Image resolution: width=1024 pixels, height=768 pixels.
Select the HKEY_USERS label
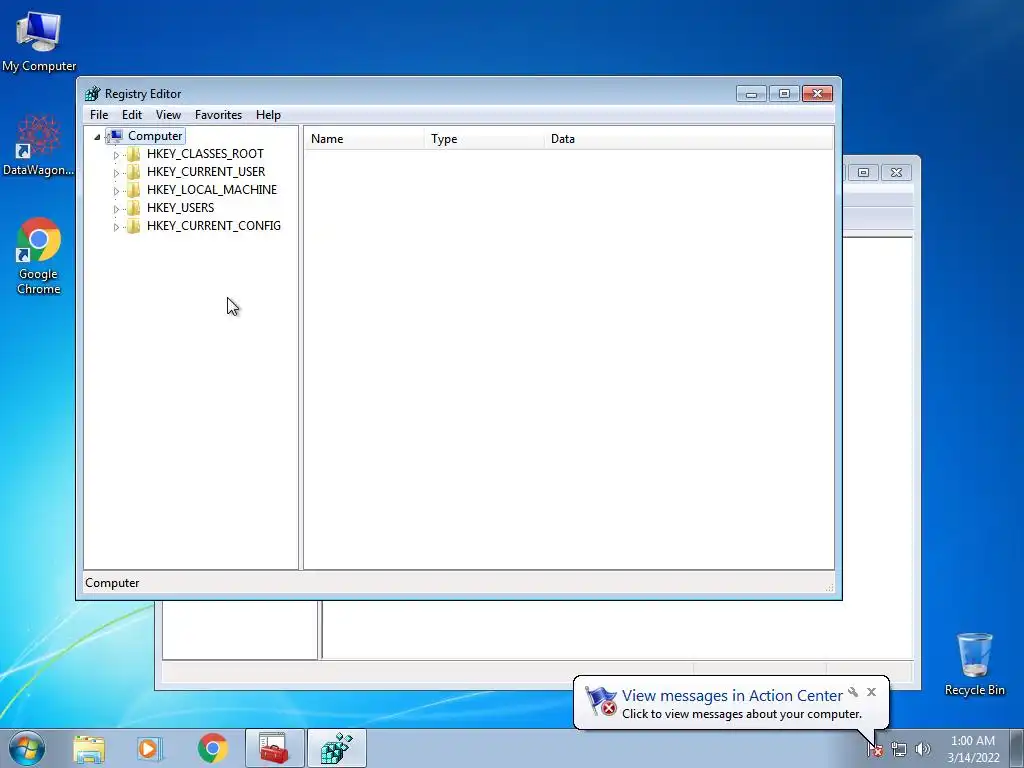point(180,208)
